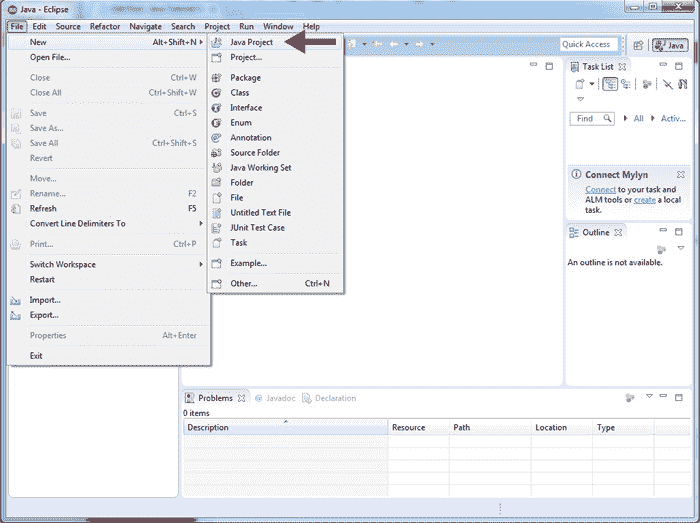
Task: Click the Untitled Text File icon
Action: coord(217,213)
